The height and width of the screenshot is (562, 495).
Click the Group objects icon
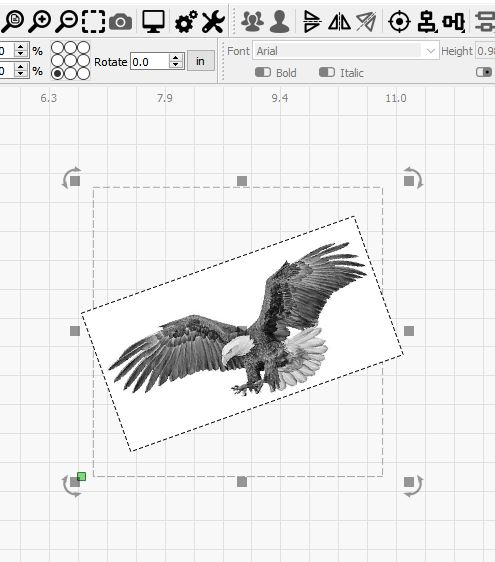point(252,21)
